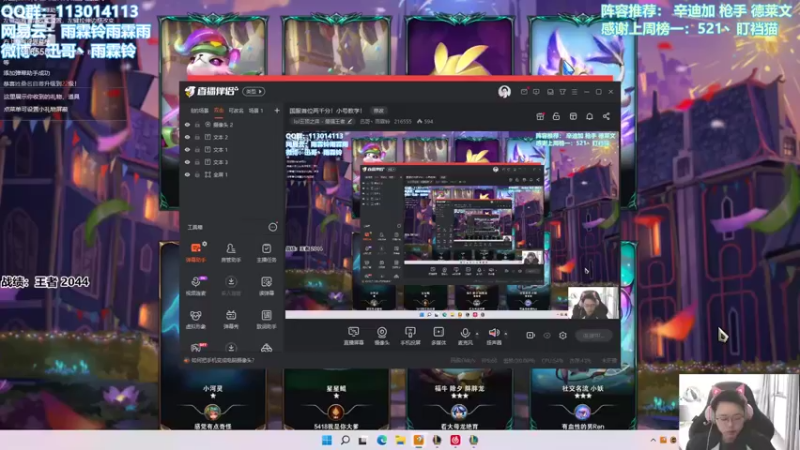Show hidden system tray icons
The width and height of the screenshot is (800, 450).
[653, 440]
